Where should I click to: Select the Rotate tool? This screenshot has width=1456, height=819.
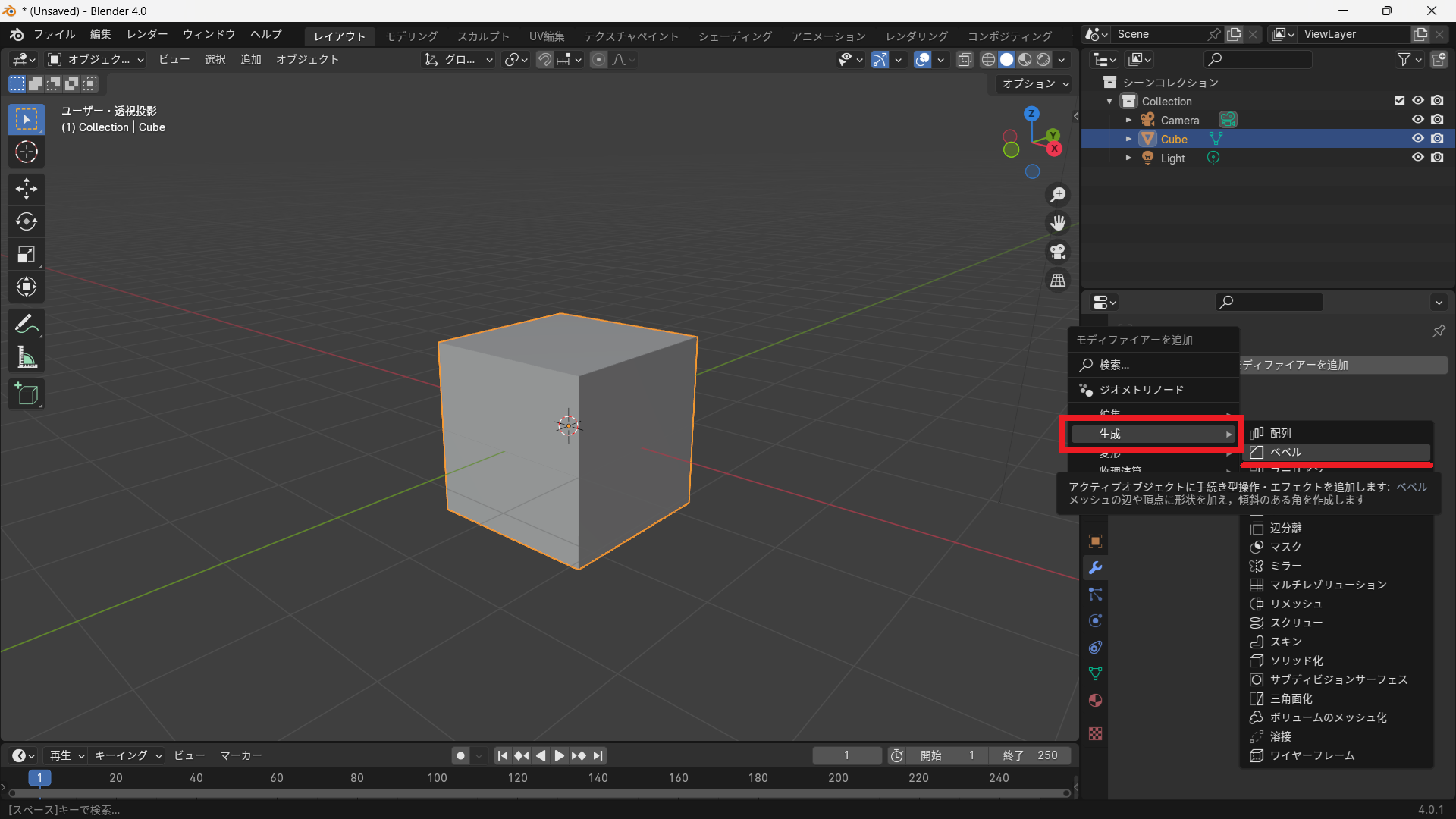27,221
